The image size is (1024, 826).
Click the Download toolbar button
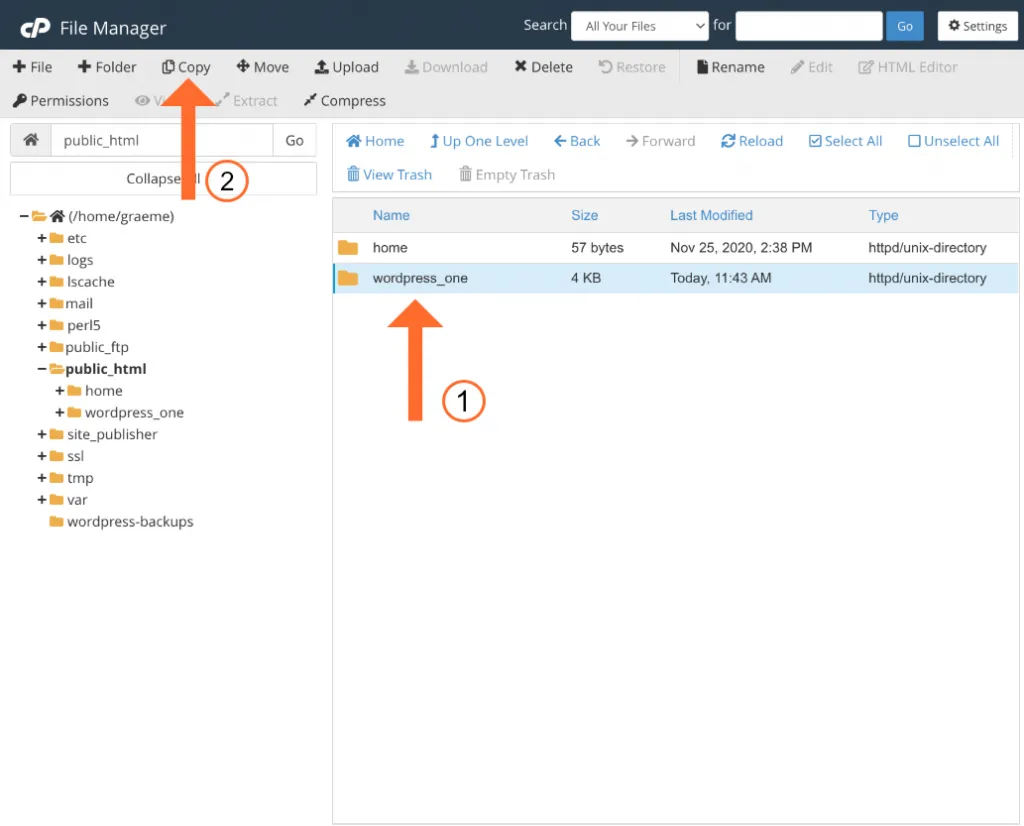pos(446,67)
